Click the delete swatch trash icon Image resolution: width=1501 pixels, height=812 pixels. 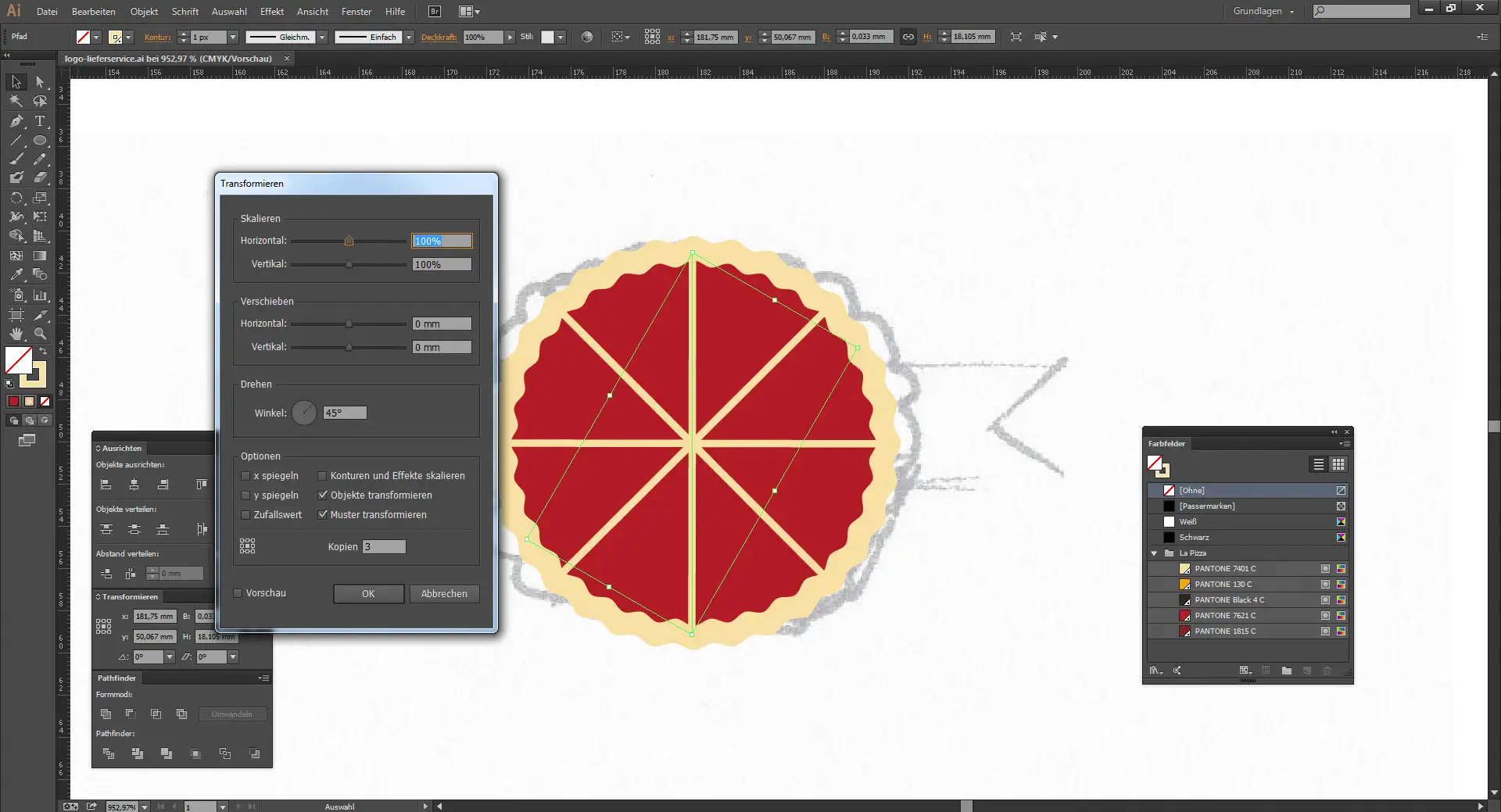click(x=1329, y=671)
